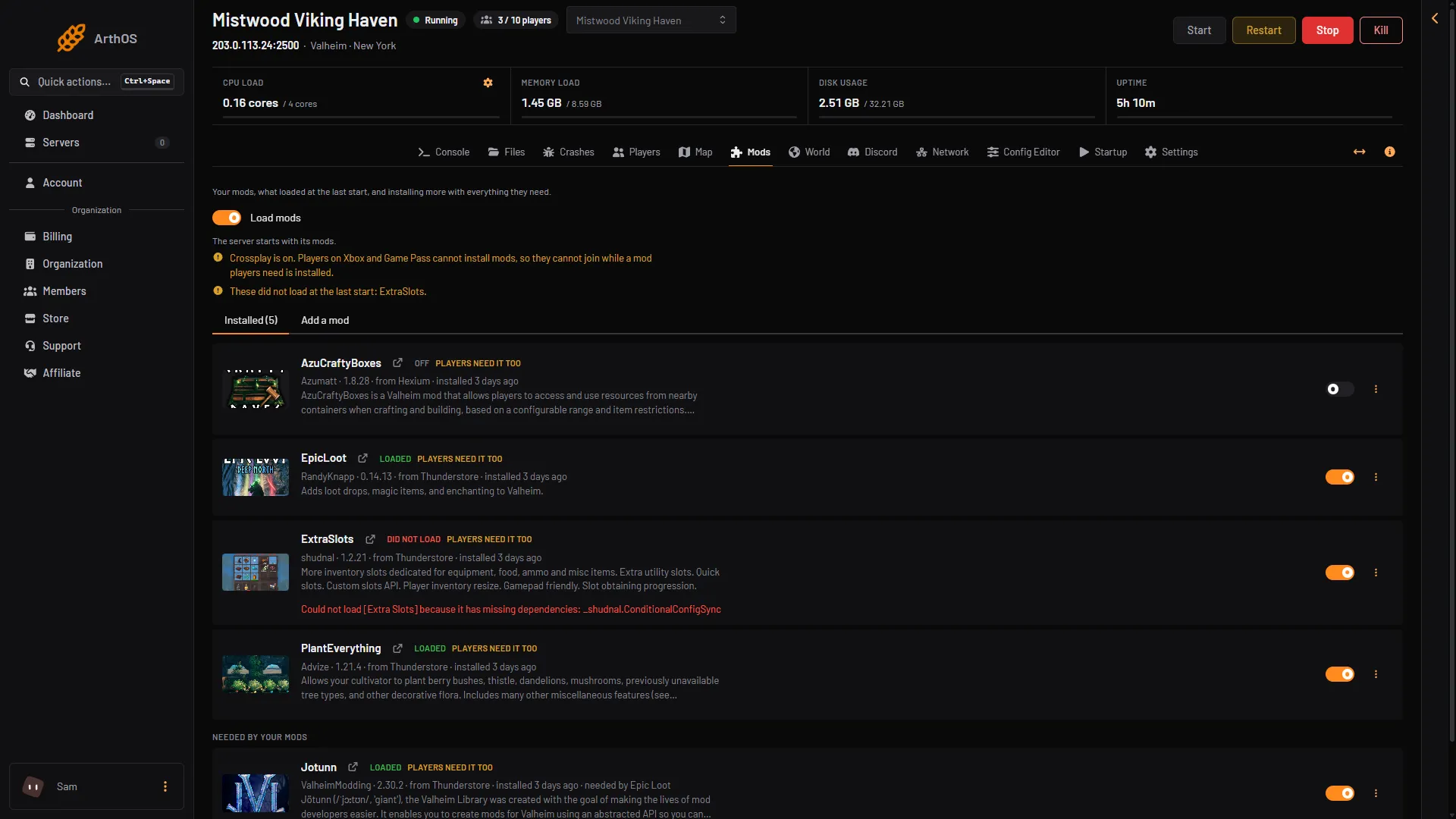The width and height of the screenshot is (1456, 819).
Task: Toggle the Load mods switch
Action: tap(227, 218)
